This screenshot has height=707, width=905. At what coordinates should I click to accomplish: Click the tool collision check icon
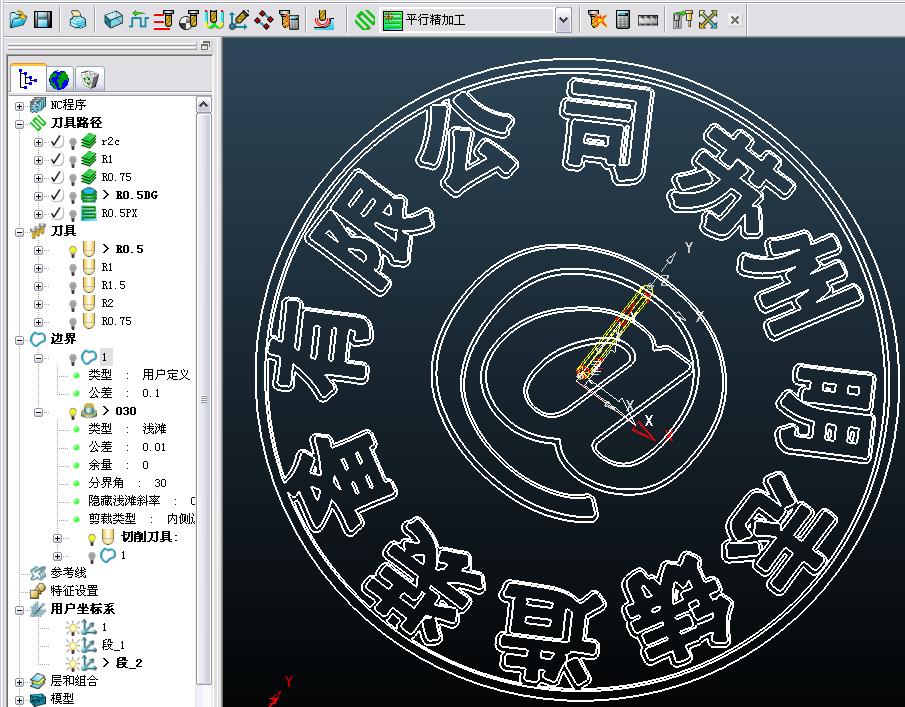597,20
